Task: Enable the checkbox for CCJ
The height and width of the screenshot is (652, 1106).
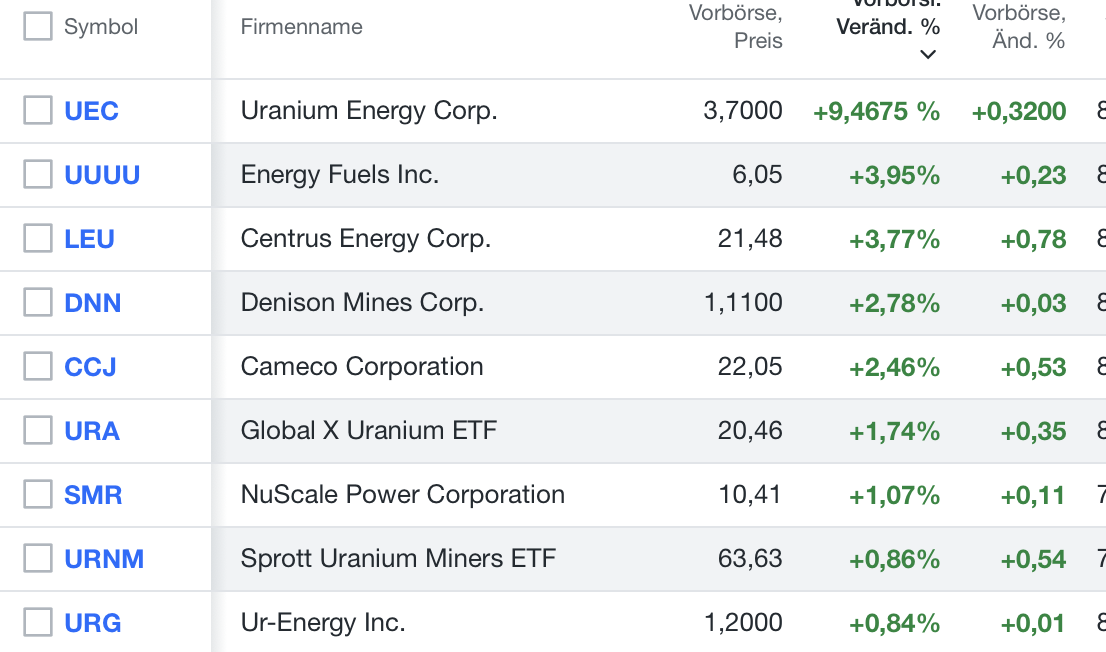Action: tap(38, 366)
